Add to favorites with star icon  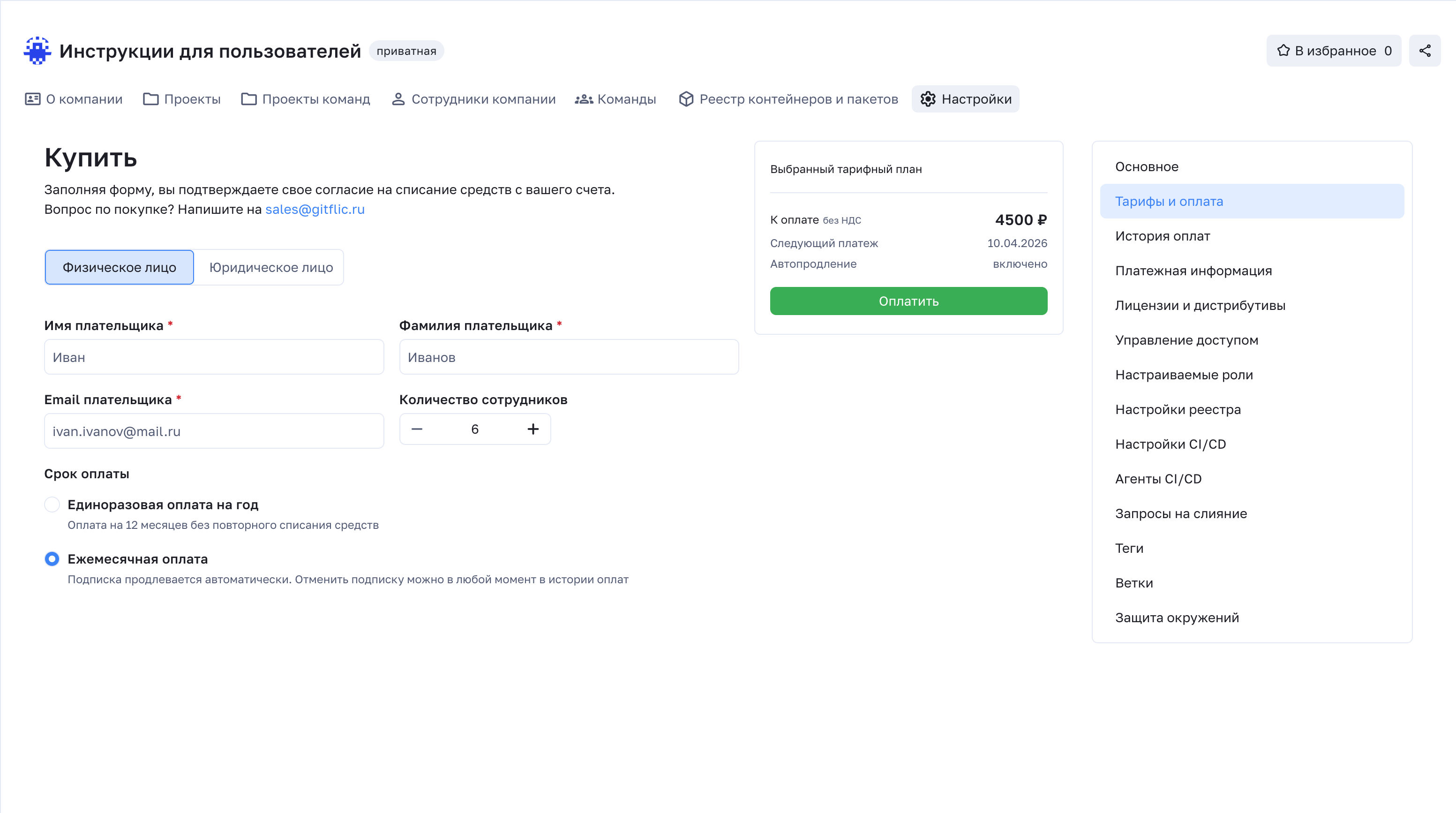tap(1333, 51)
